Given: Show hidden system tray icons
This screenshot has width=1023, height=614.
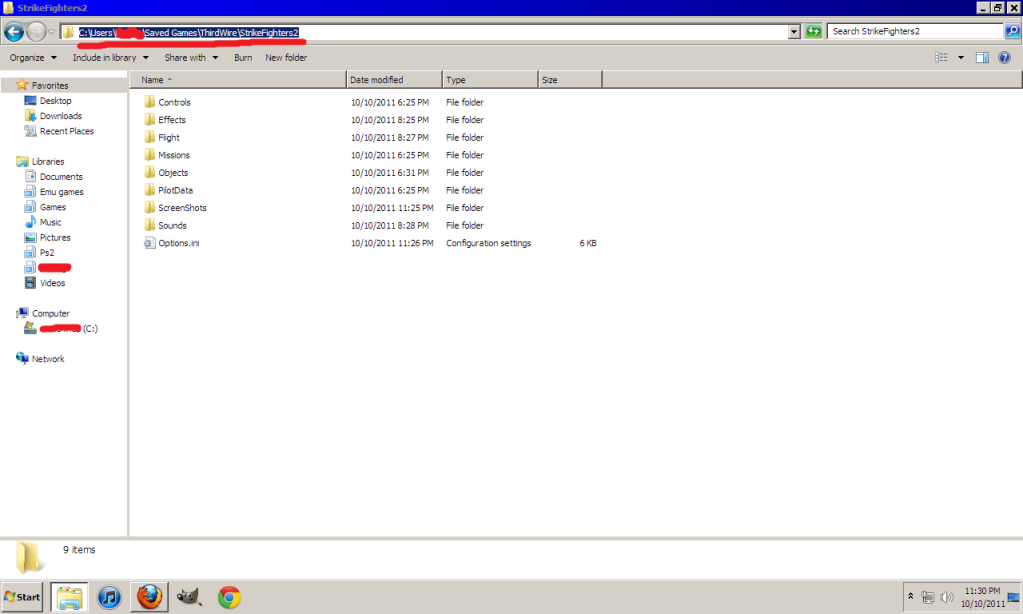Looking at the screenshot, I should (x=911, y=596).
